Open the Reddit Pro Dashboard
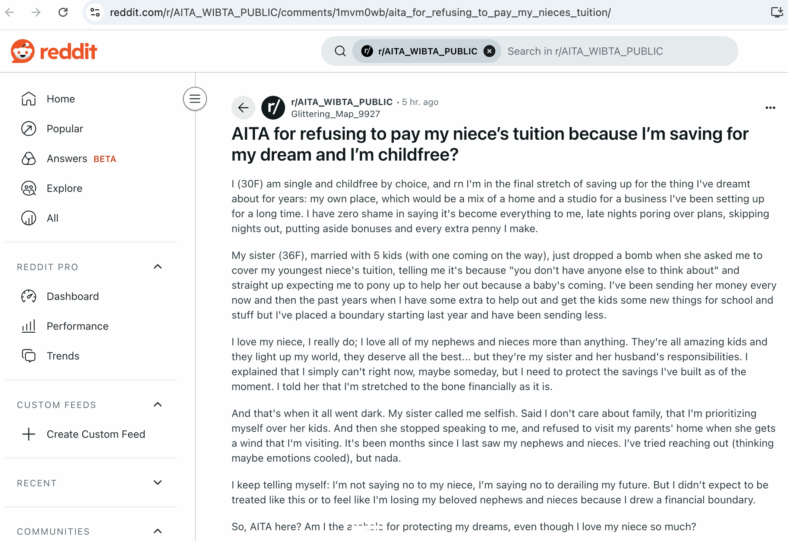The image size is (788, 541). point(72,296)
